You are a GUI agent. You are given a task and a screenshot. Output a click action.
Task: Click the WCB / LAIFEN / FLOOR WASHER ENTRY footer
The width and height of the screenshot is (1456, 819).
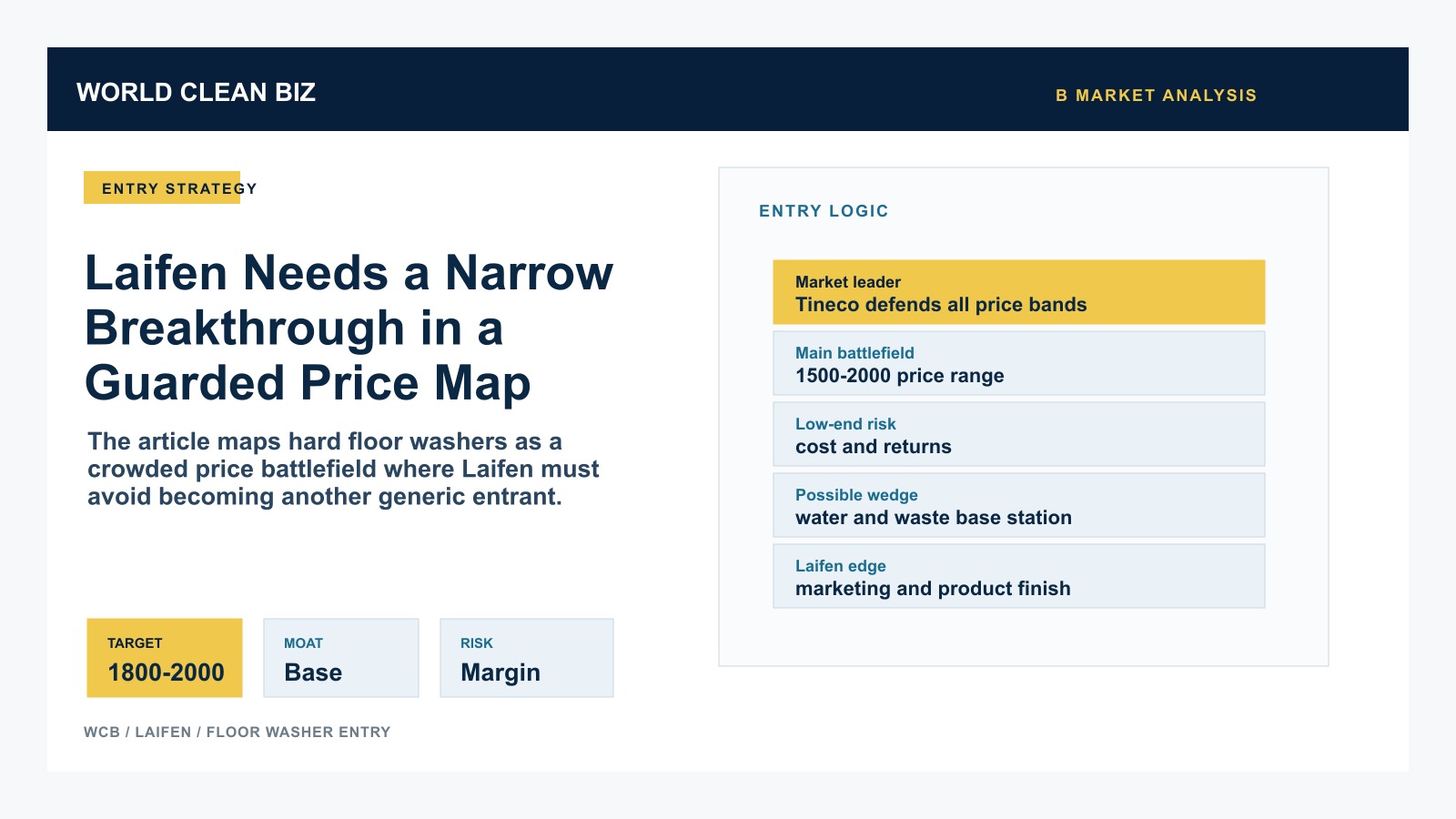click(238, 732)
